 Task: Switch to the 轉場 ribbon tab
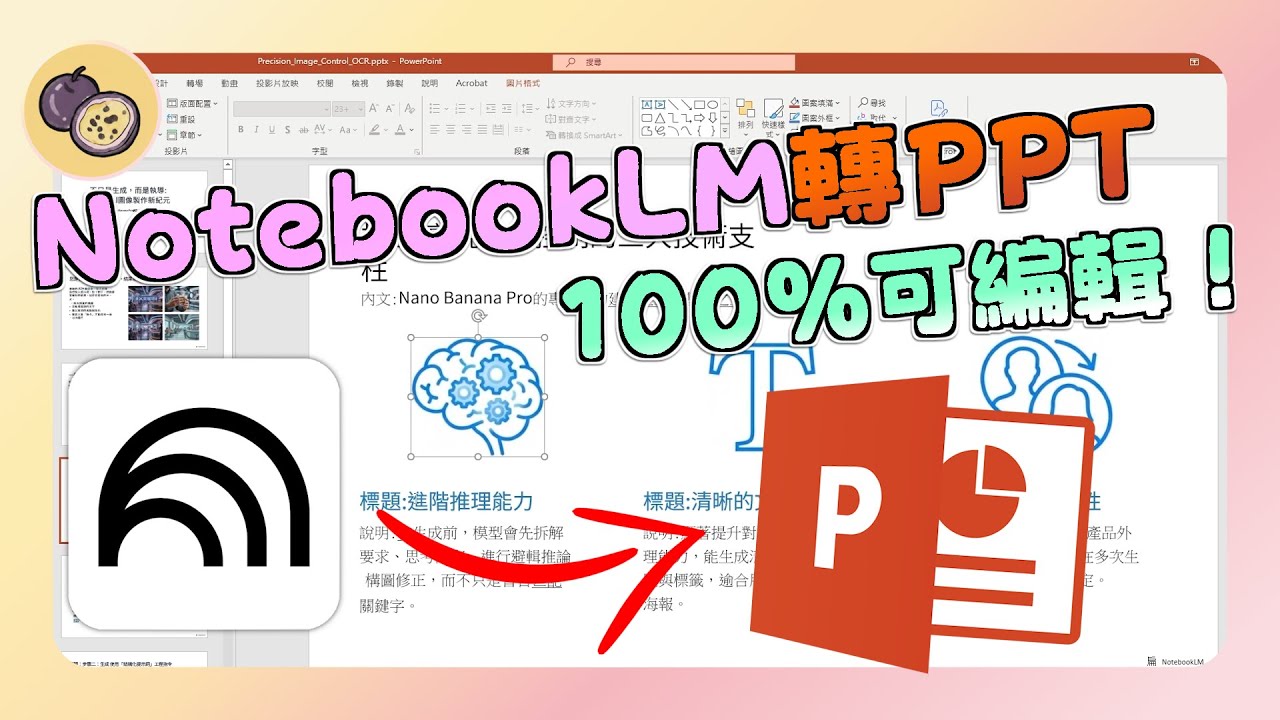pyautogui.click(x=194, y=84)
